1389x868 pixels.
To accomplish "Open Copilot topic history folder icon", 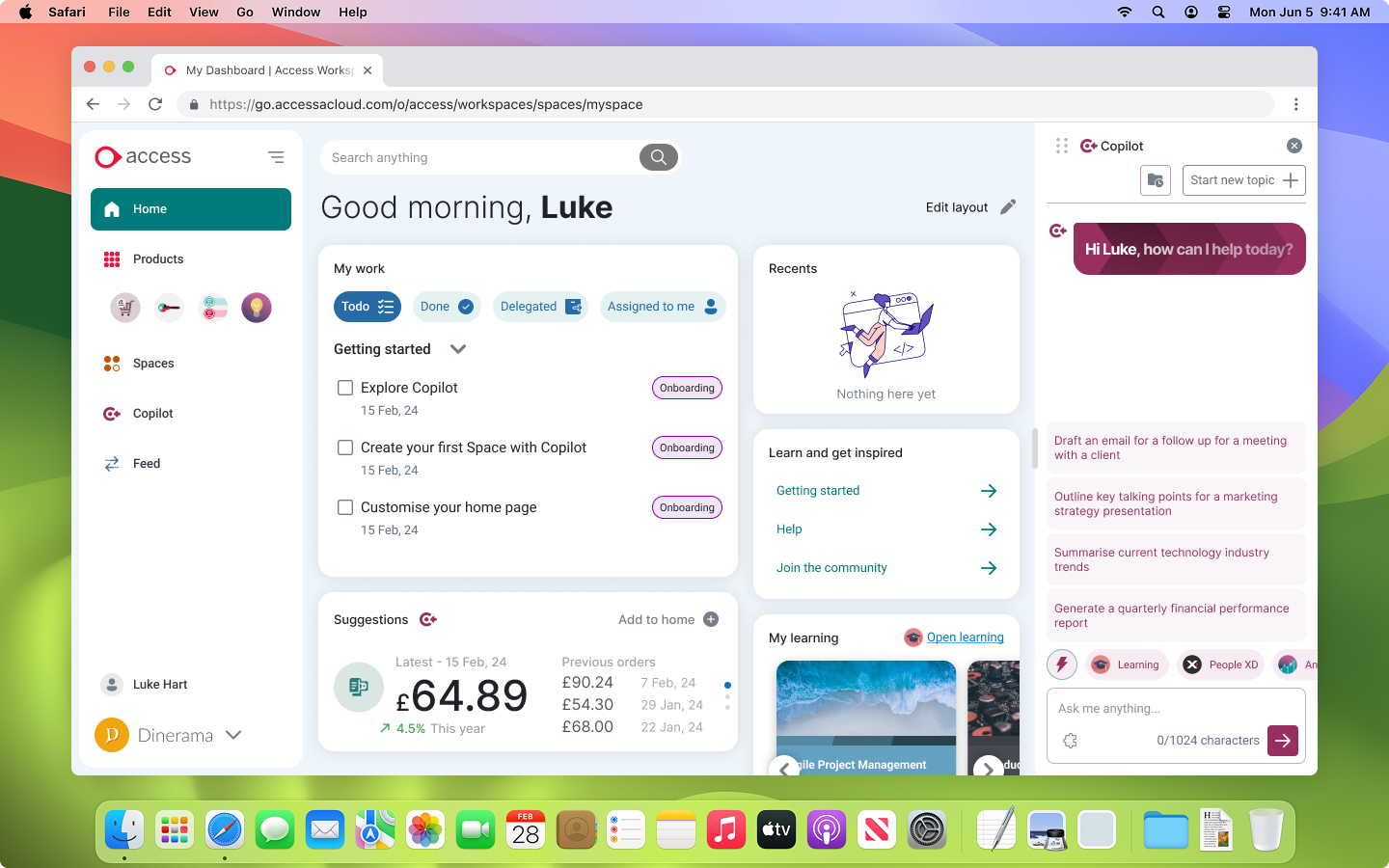I will point(1156,180).
